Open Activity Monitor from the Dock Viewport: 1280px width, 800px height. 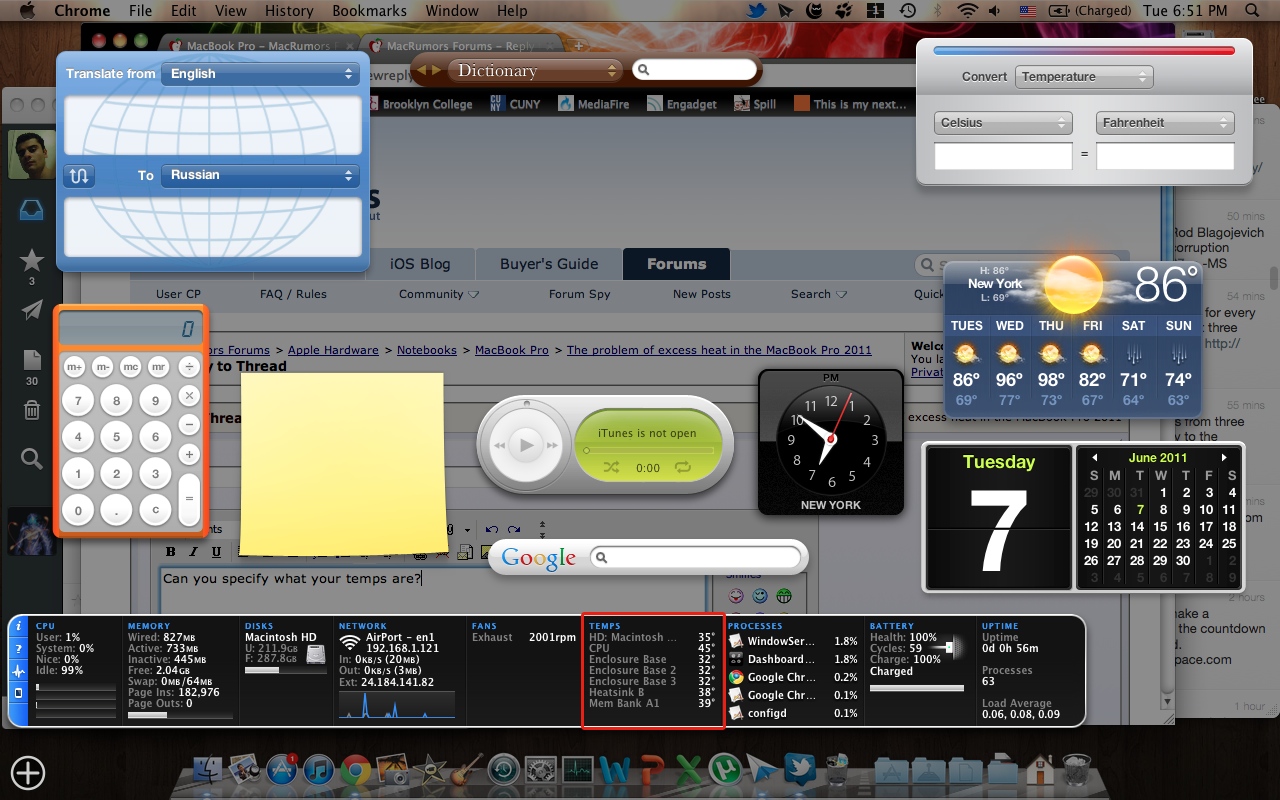(577, 770)
